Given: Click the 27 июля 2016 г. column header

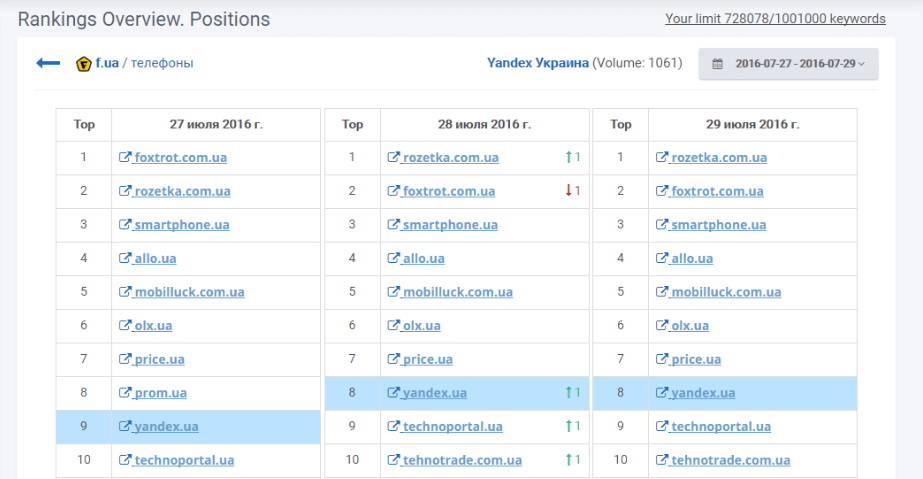Looking at the screenshot, I should [x=216, y=124].
